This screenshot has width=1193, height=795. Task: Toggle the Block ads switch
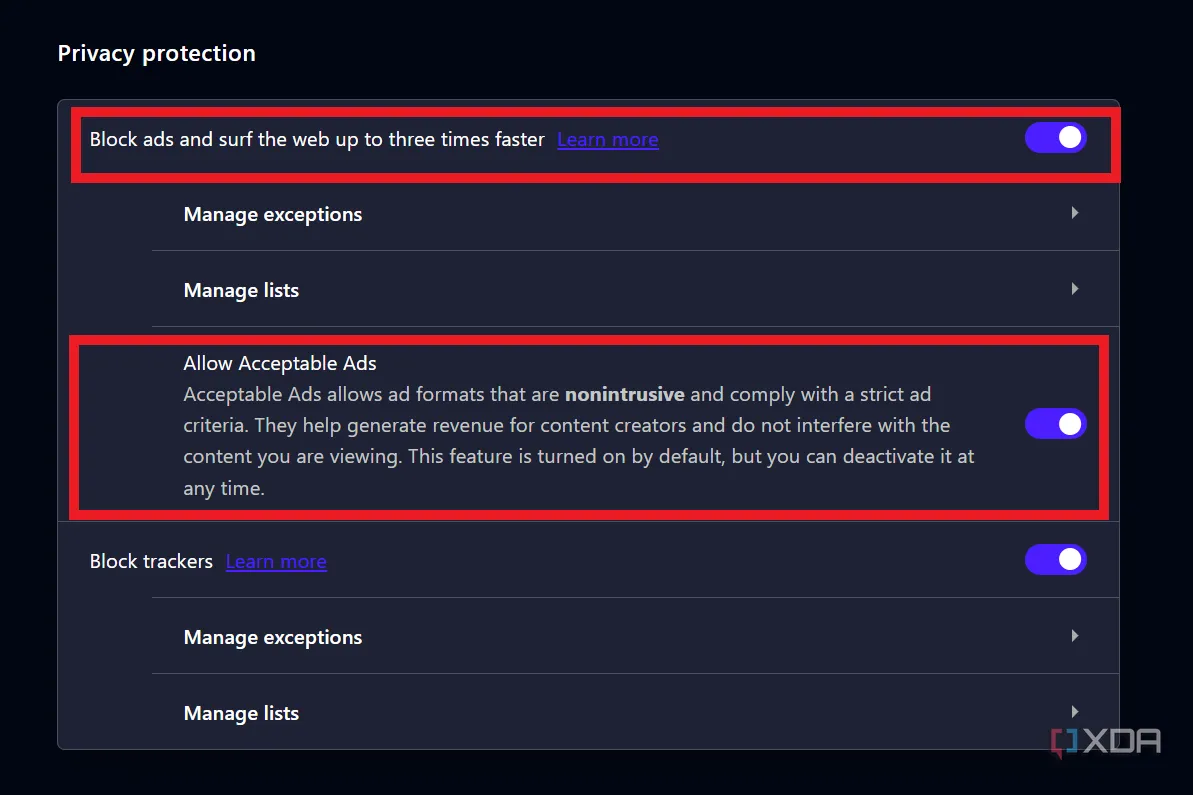click(1055, 138)
